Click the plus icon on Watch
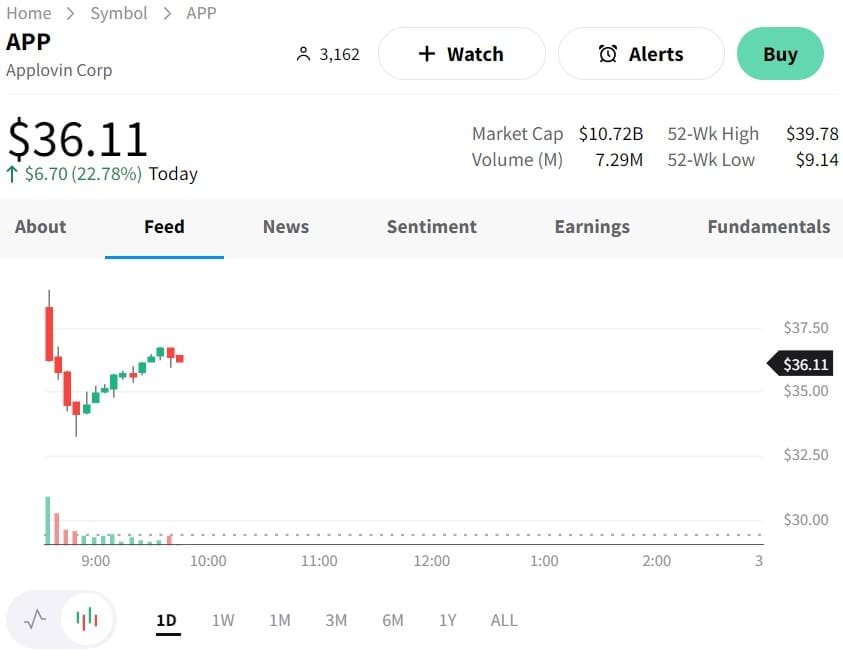 (x=426, y=54)
